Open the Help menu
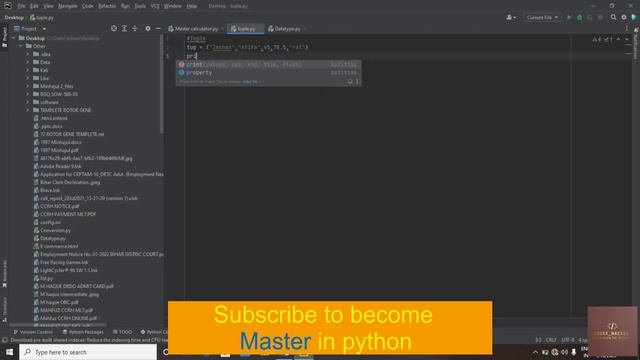Viewport: 640px width, 360px height. tap(191, 6)
